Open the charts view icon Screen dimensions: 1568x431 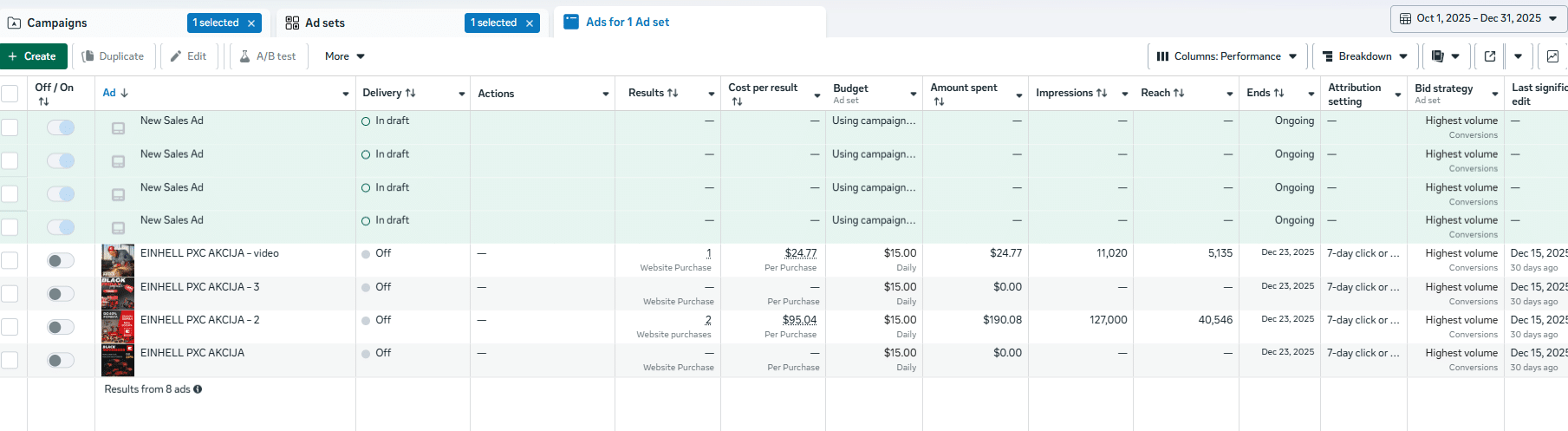1552,56
